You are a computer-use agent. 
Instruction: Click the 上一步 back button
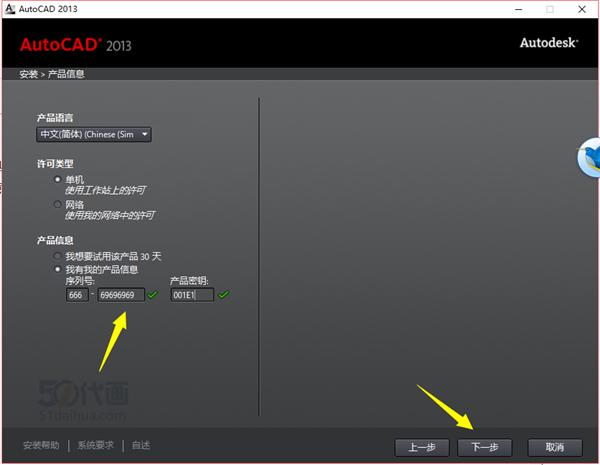tap(422, 447)
